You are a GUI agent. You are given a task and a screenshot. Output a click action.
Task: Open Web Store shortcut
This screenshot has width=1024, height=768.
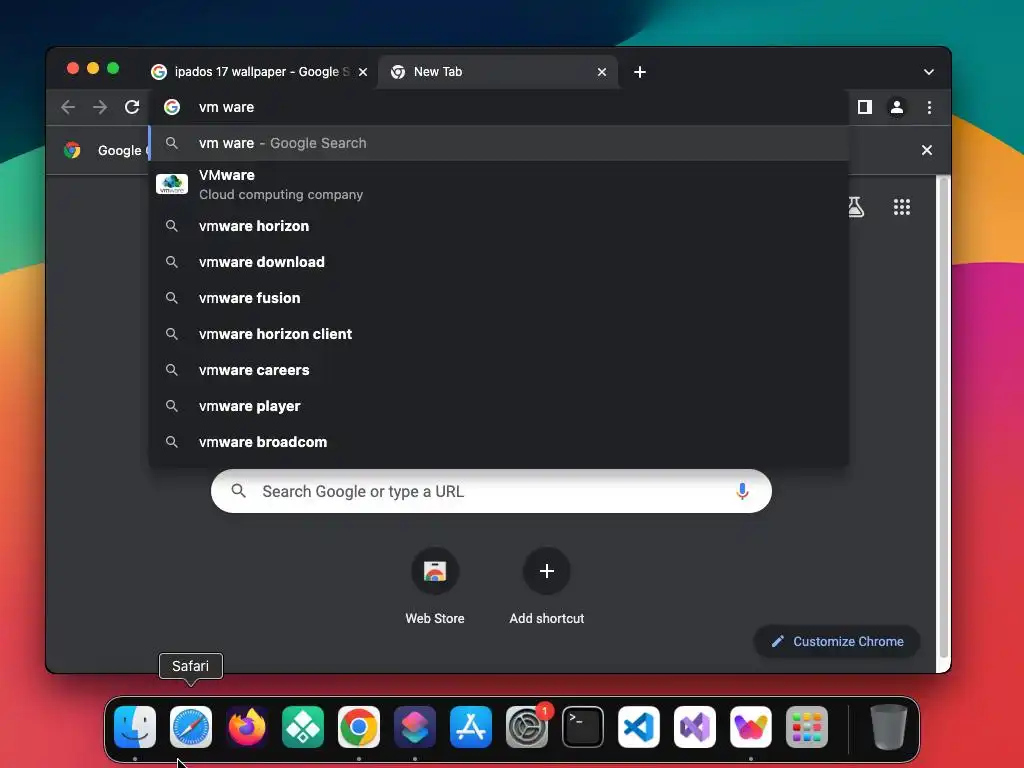pyautogui.click(x=435, y=586)
